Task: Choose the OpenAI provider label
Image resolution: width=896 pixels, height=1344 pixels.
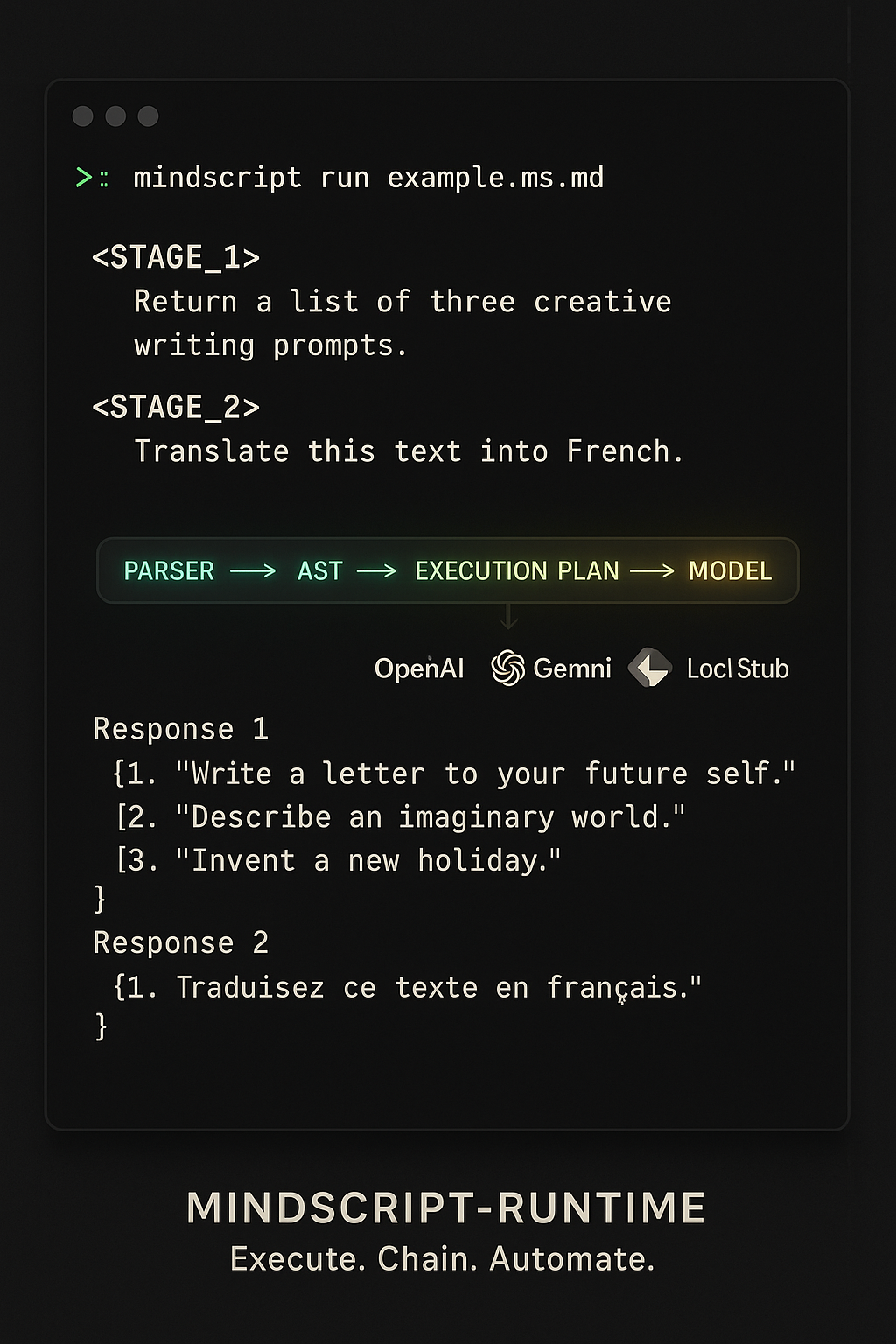Action: tap(419, 668)
